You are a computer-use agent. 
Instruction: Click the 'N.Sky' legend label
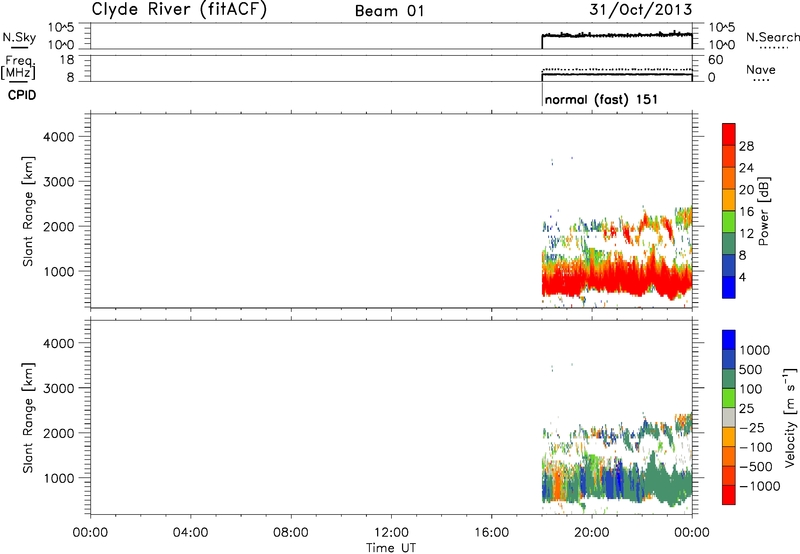pyautogui.click(x=19, y=37)
